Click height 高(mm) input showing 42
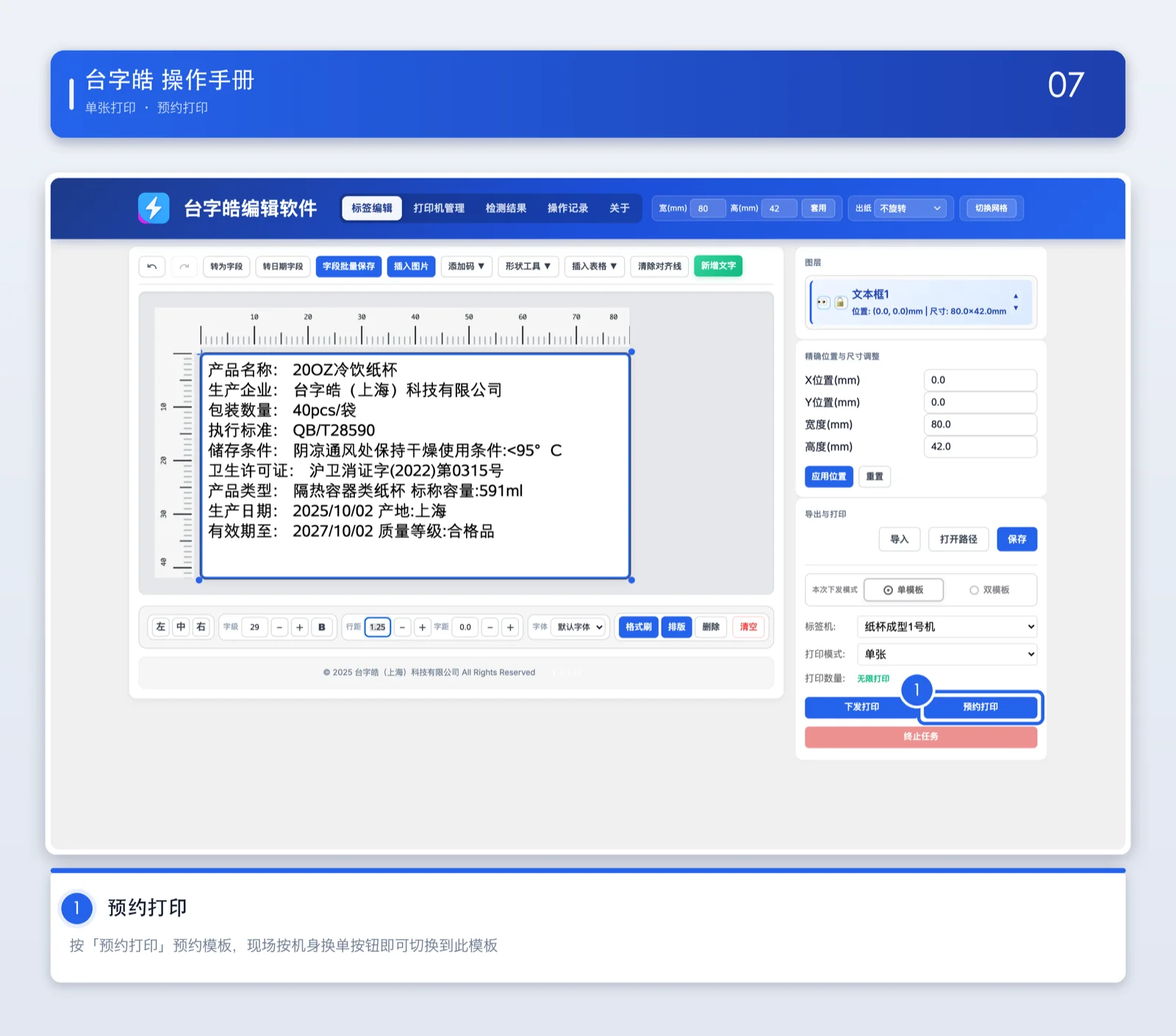This screenshot has width=1176, height=1036. click(779, 209)
